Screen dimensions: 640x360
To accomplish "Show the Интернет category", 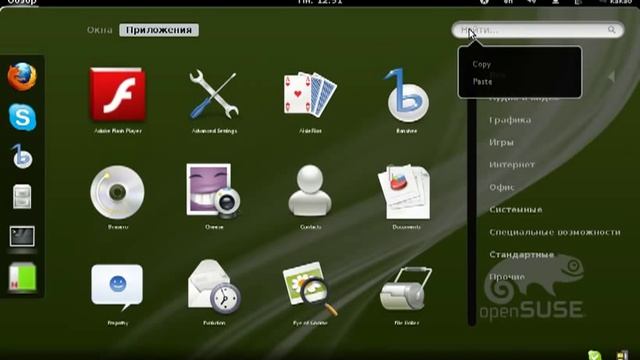I will (x=512, y=165).
